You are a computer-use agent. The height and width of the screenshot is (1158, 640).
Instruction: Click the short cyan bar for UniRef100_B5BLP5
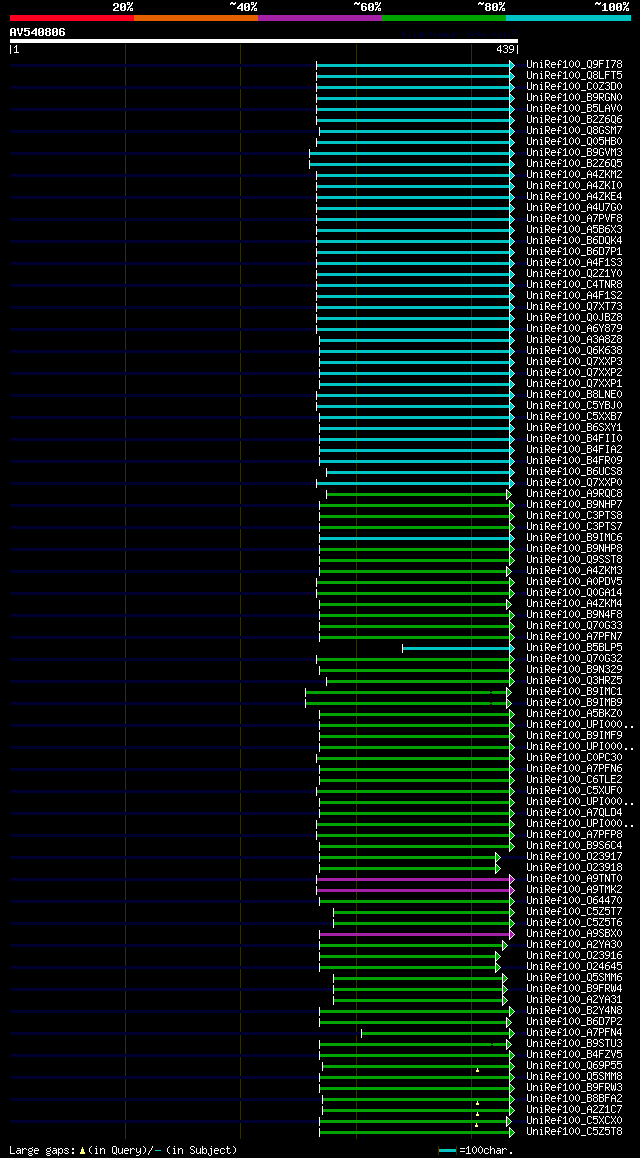pos(458,648)
